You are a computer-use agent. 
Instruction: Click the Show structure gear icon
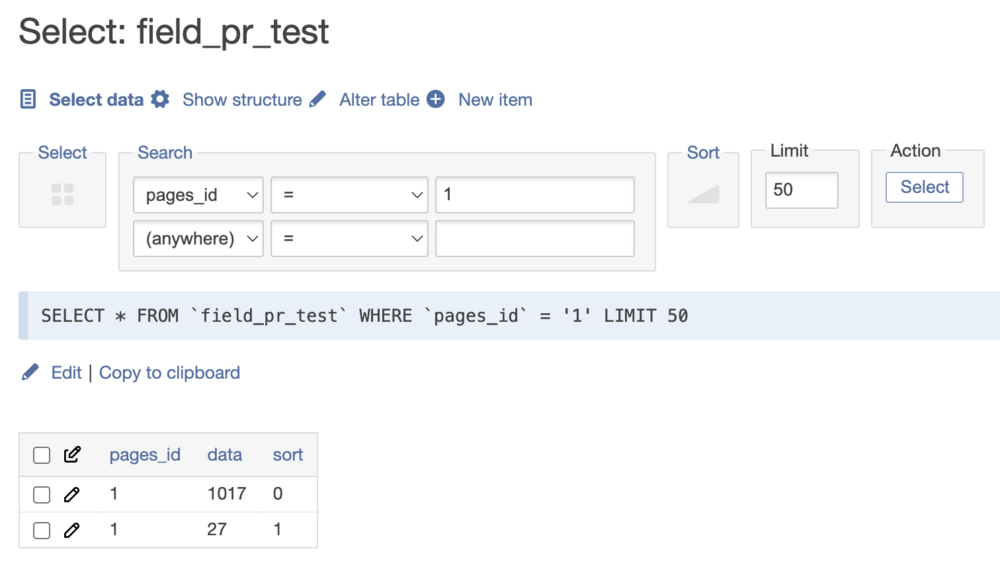tap(160, 100)
